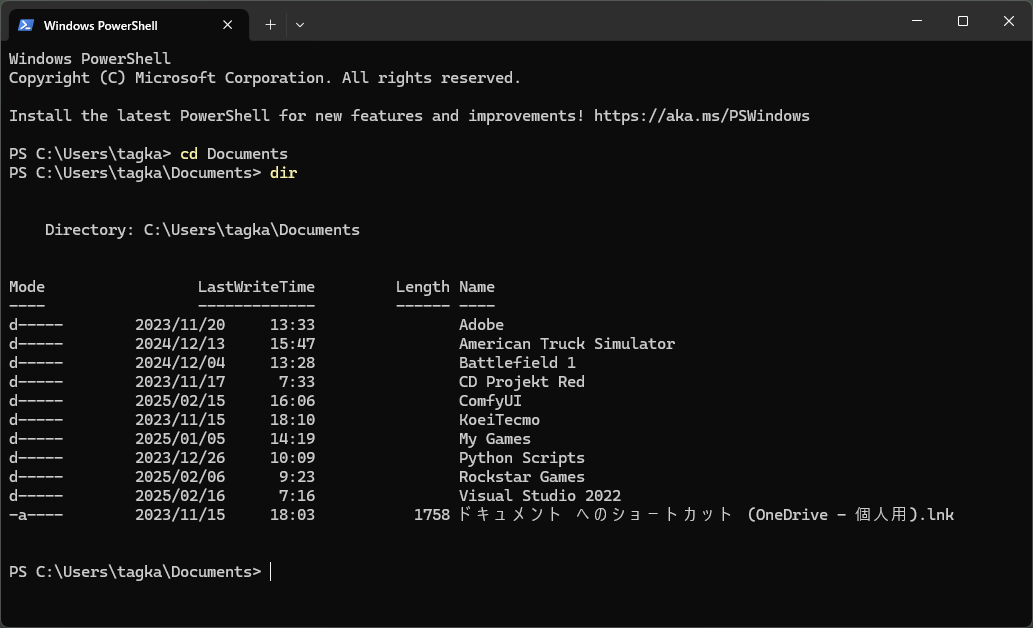Screen dimensions: 1033x628
Task: Click the Rockstar Games entry
Action: [x=521, y=477]
